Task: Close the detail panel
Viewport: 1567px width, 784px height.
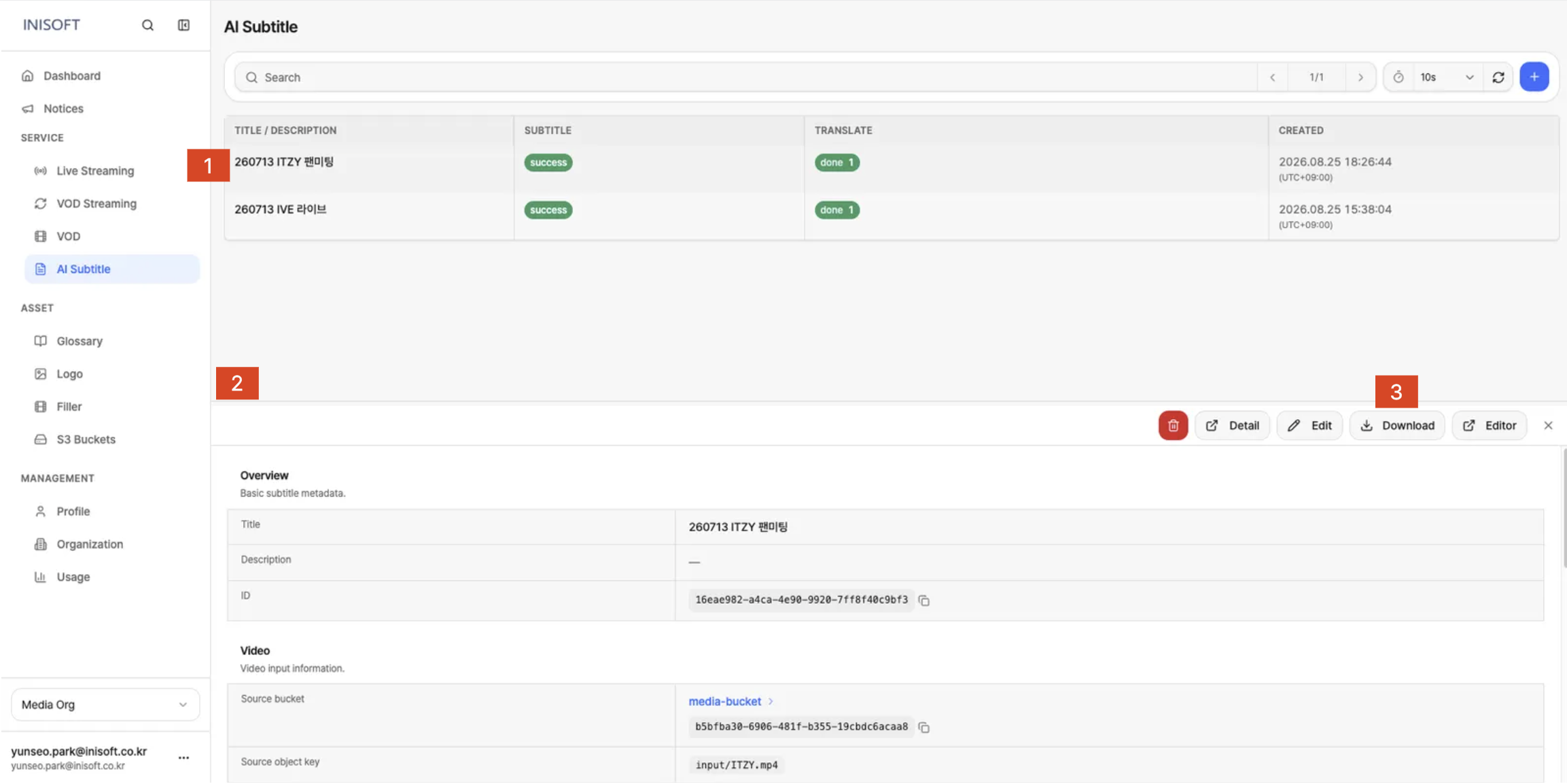Action: click(x=1548, y=425)
